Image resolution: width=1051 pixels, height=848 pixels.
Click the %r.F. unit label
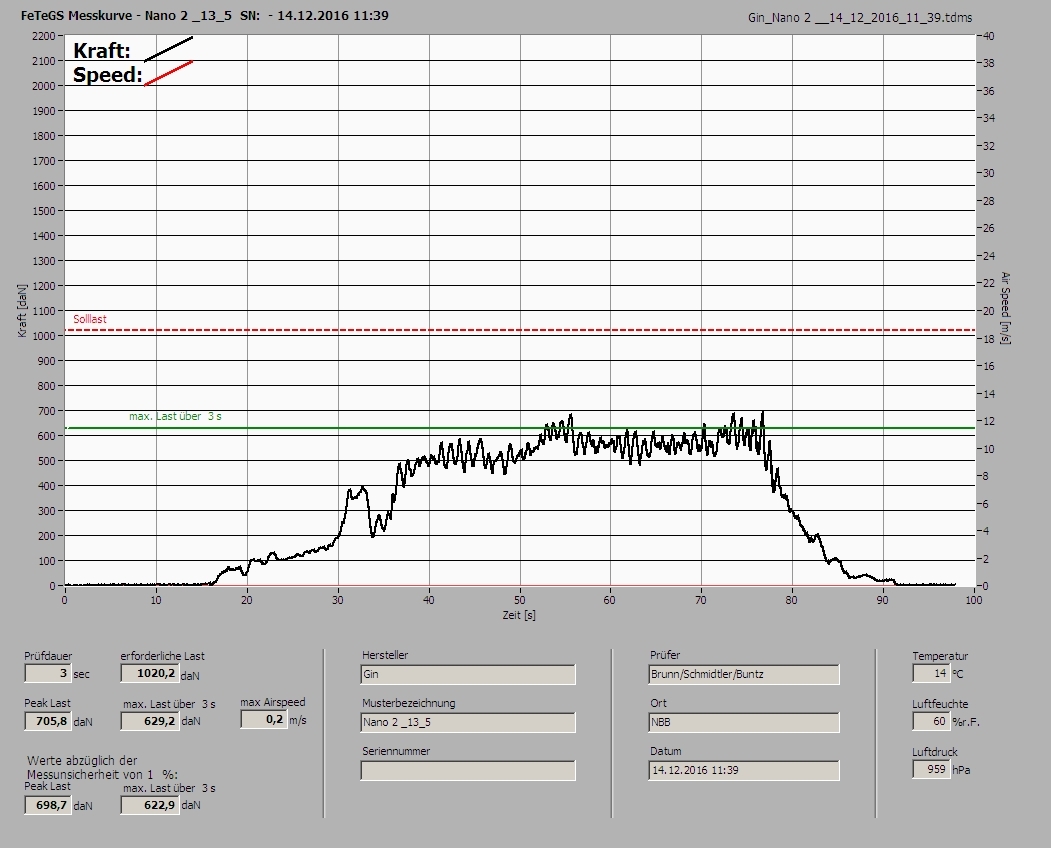point(966,722)
